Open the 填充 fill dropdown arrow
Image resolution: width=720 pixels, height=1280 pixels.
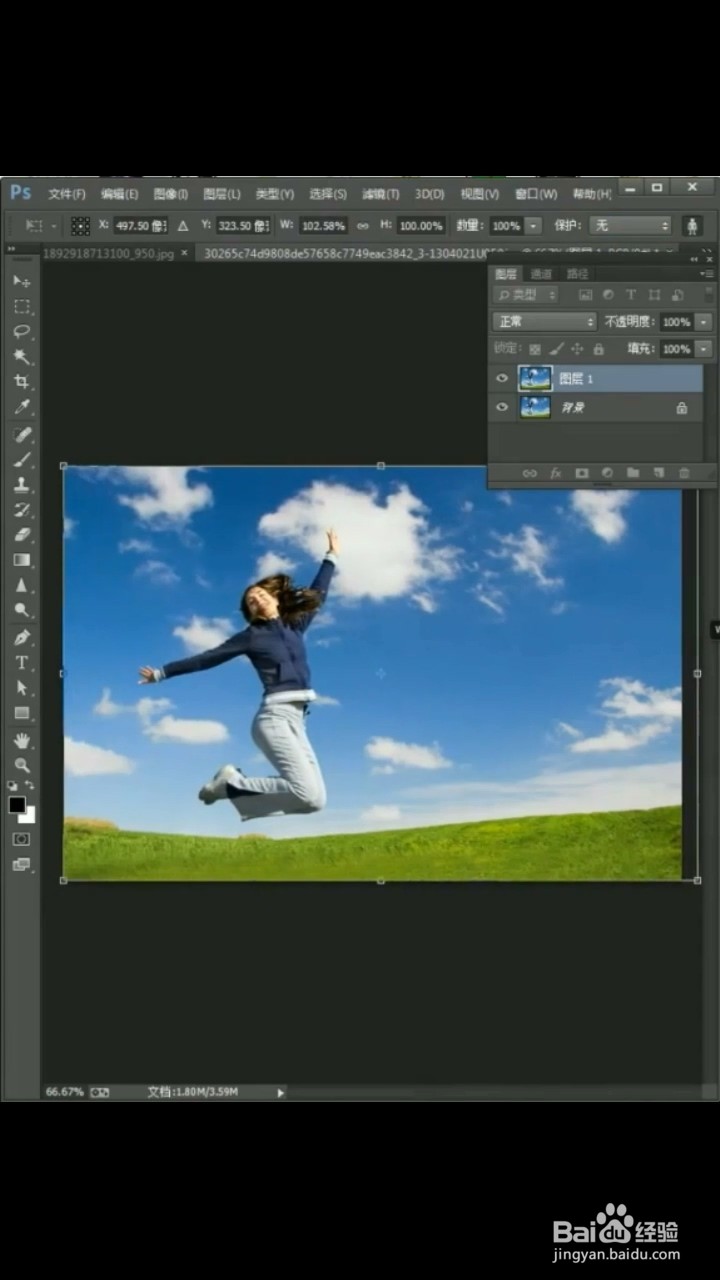704,349
